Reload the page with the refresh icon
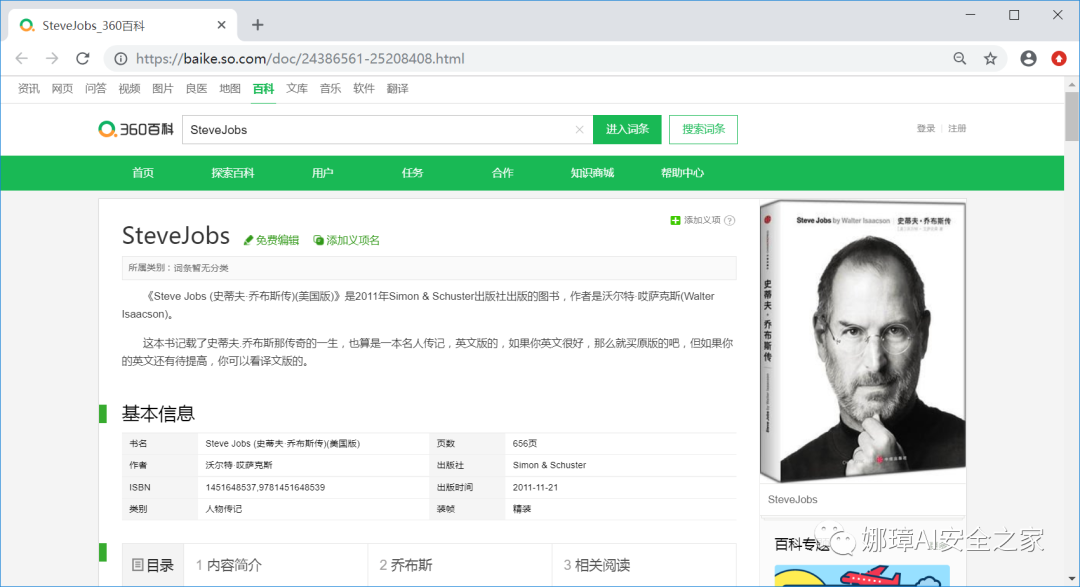 tap(83, 59)
